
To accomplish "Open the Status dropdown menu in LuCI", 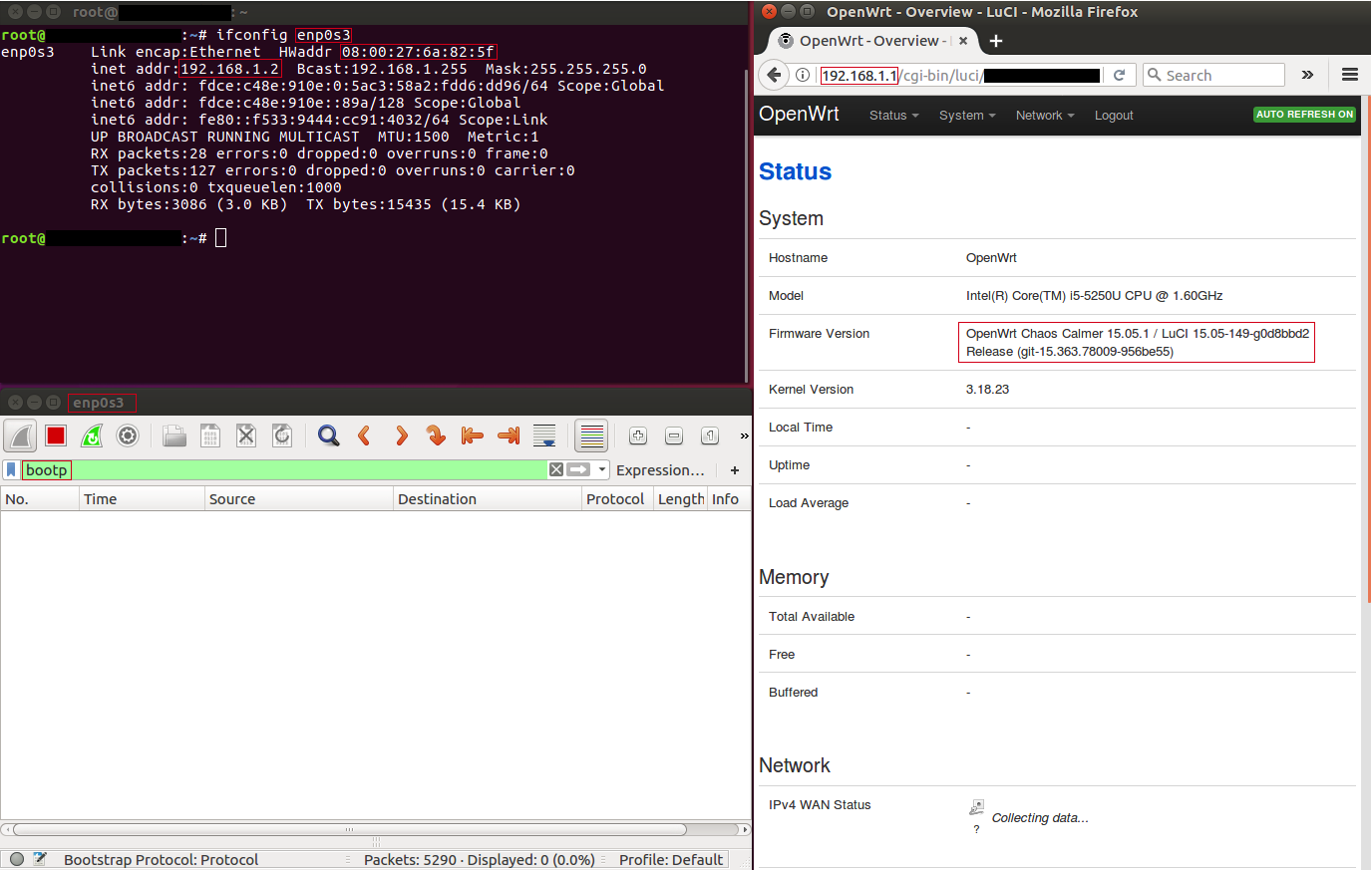I will tap(894, 116).
